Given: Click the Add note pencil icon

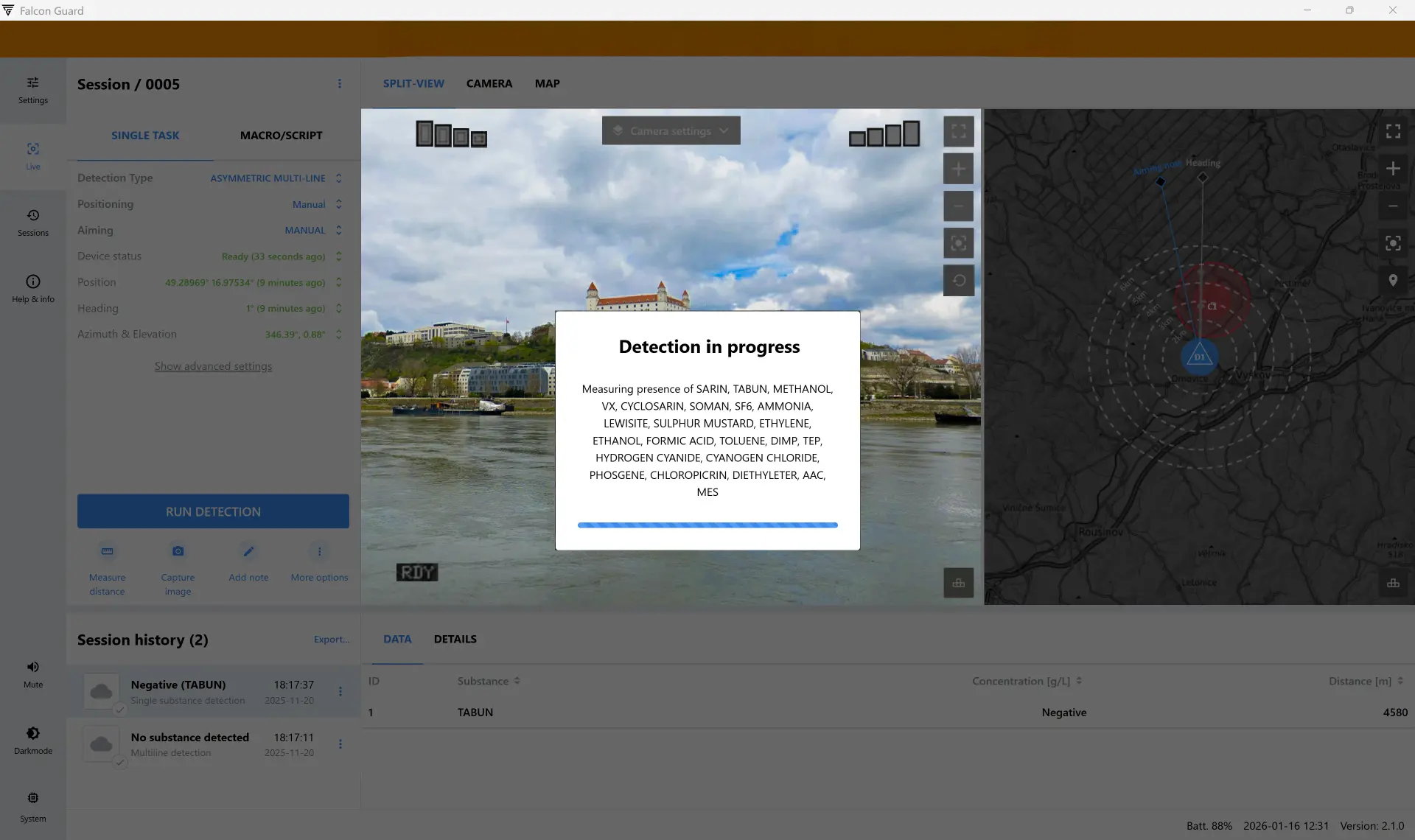Looking at the screenshot, I should click(x=248, y=551).
